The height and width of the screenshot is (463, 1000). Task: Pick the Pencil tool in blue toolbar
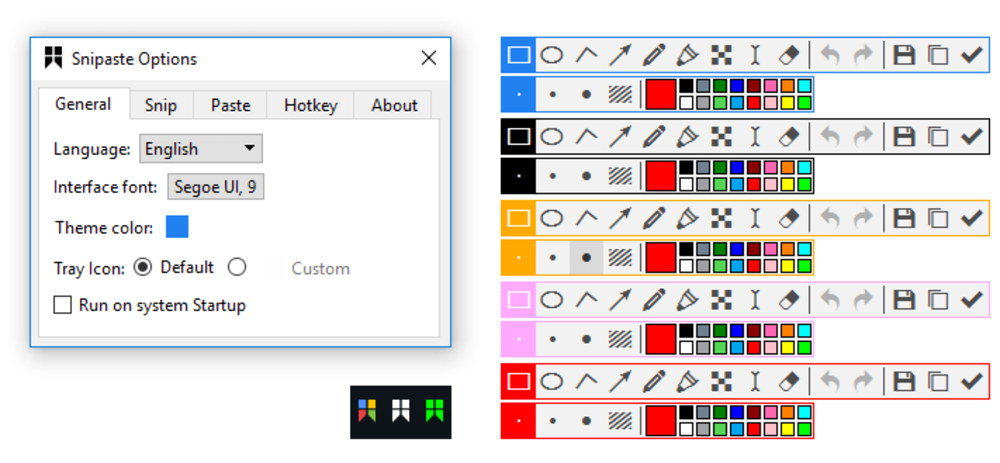(654, 55)
